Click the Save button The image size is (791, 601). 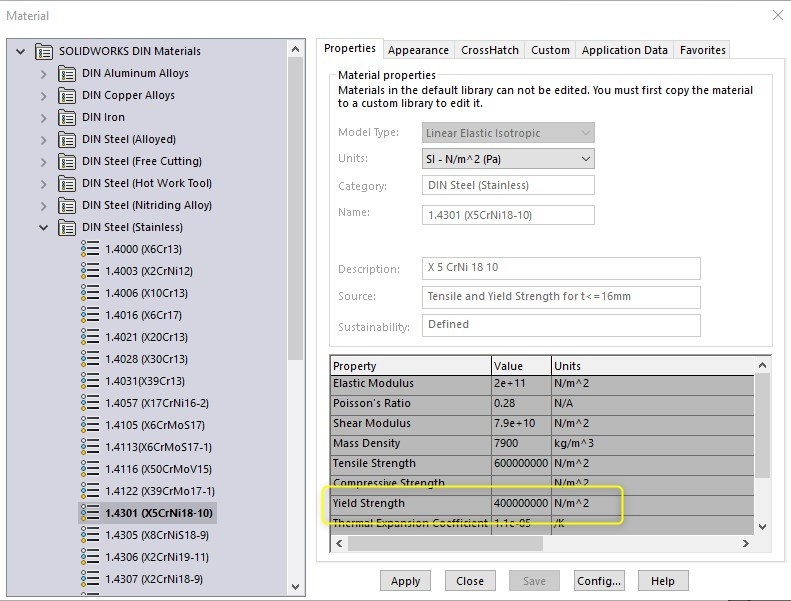click(534, 581)
